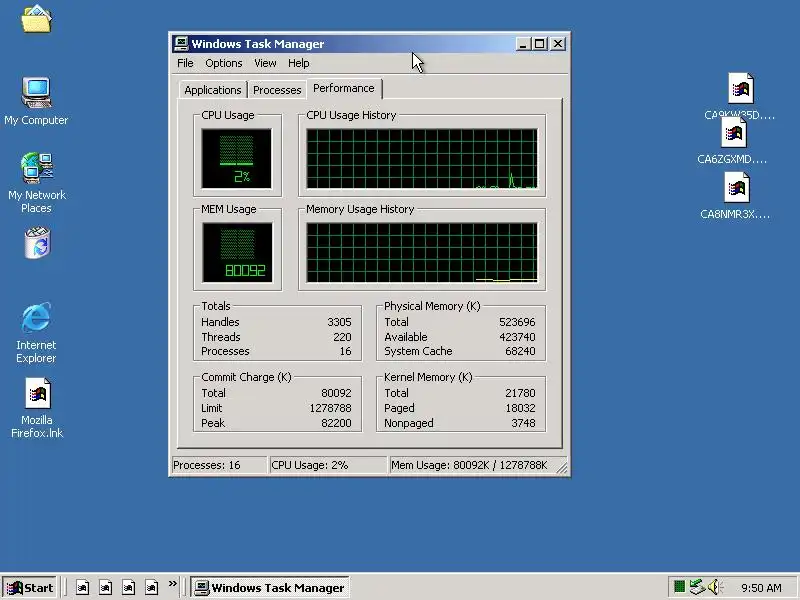Click the Task Manager title bar icon
The height and width of the screenshot is (600, 800).
181,44
